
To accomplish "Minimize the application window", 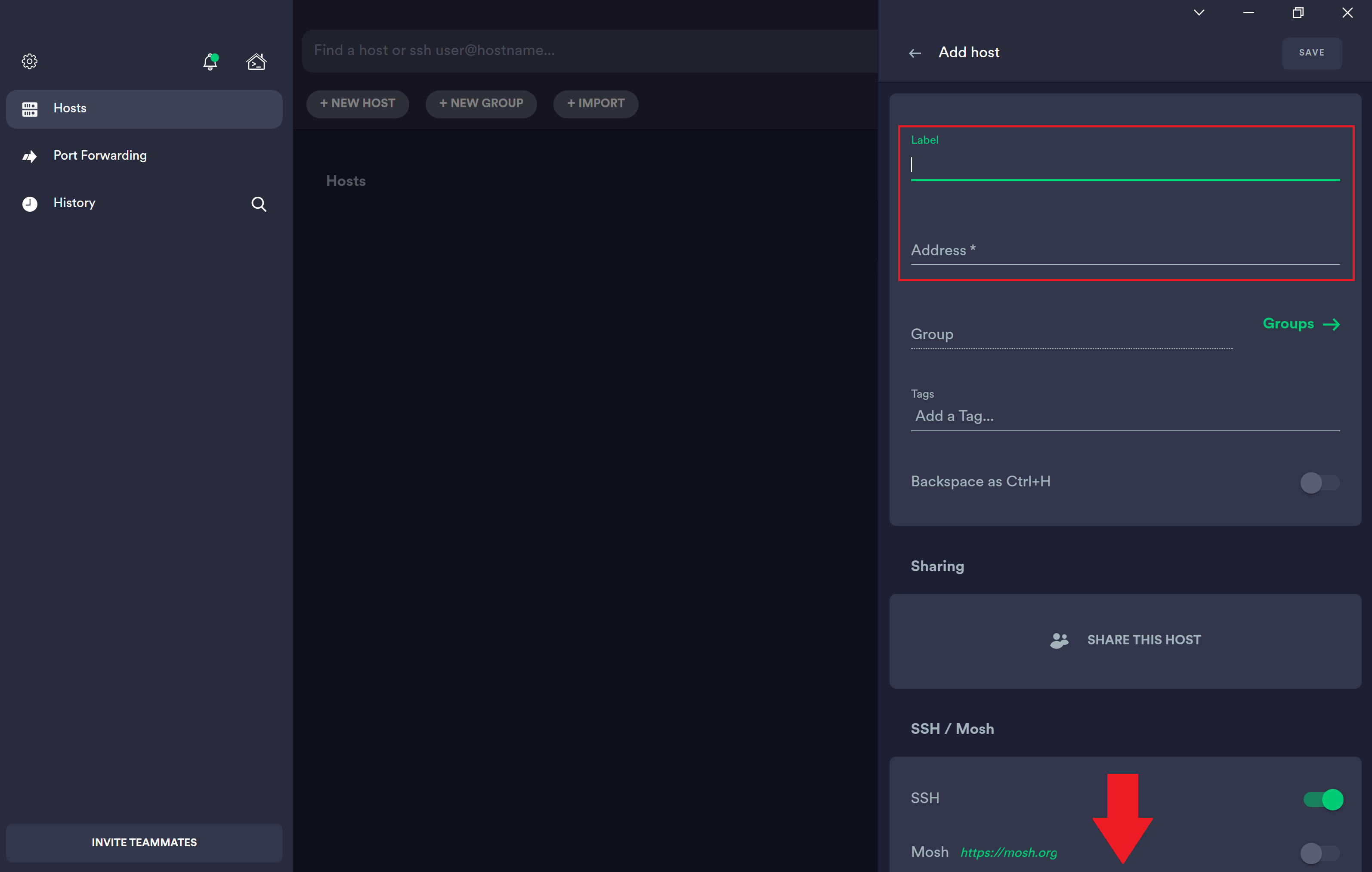I will (1248, 12).
